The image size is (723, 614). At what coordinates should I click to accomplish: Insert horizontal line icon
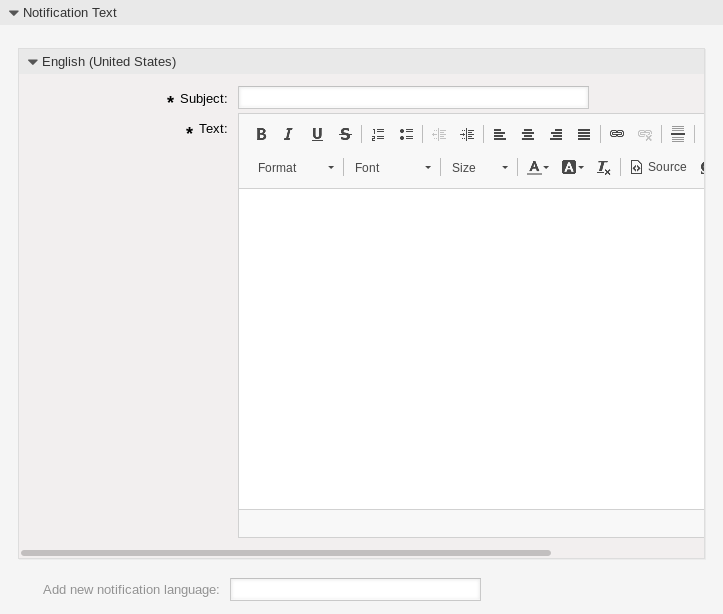point(678,134)
